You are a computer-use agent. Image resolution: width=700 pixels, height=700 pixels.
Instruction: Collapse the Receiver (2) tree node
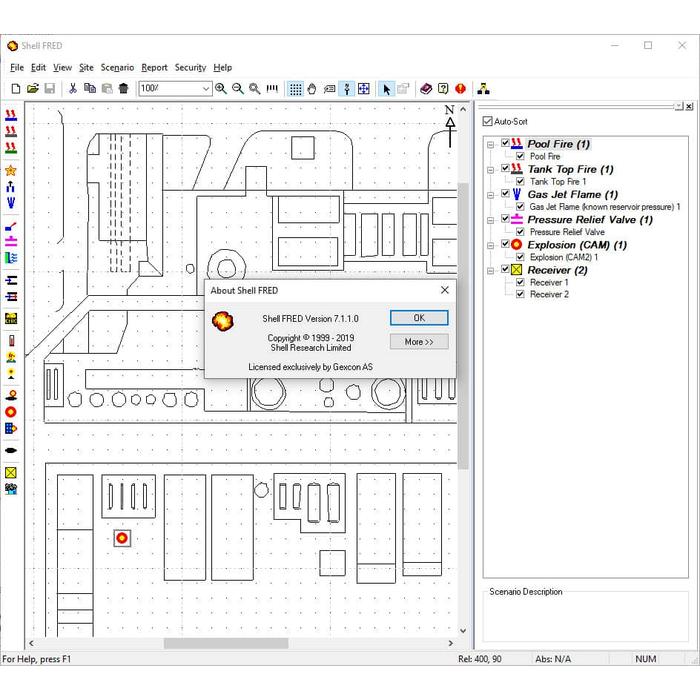pyautogui.click(x=491, y=271)
